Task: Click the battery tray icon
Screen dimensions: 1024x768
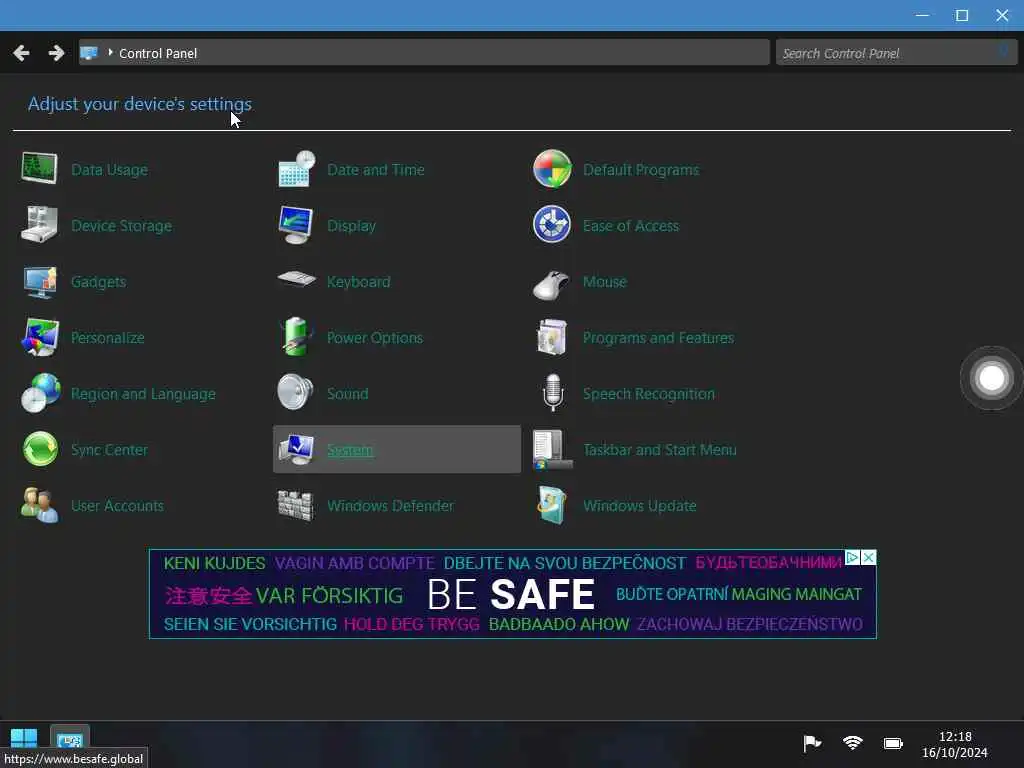Action: tap(893, 743)
